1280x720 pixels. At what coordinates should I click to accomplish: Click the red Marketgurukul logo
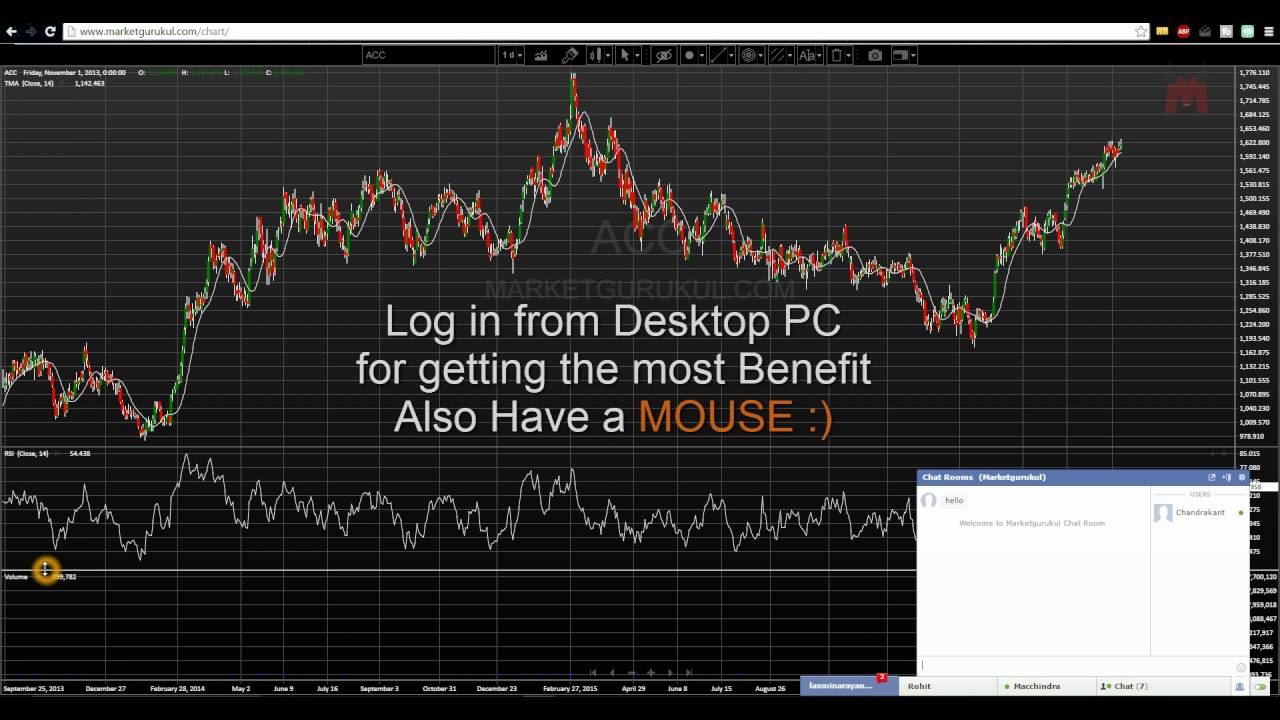point(1187,93)
